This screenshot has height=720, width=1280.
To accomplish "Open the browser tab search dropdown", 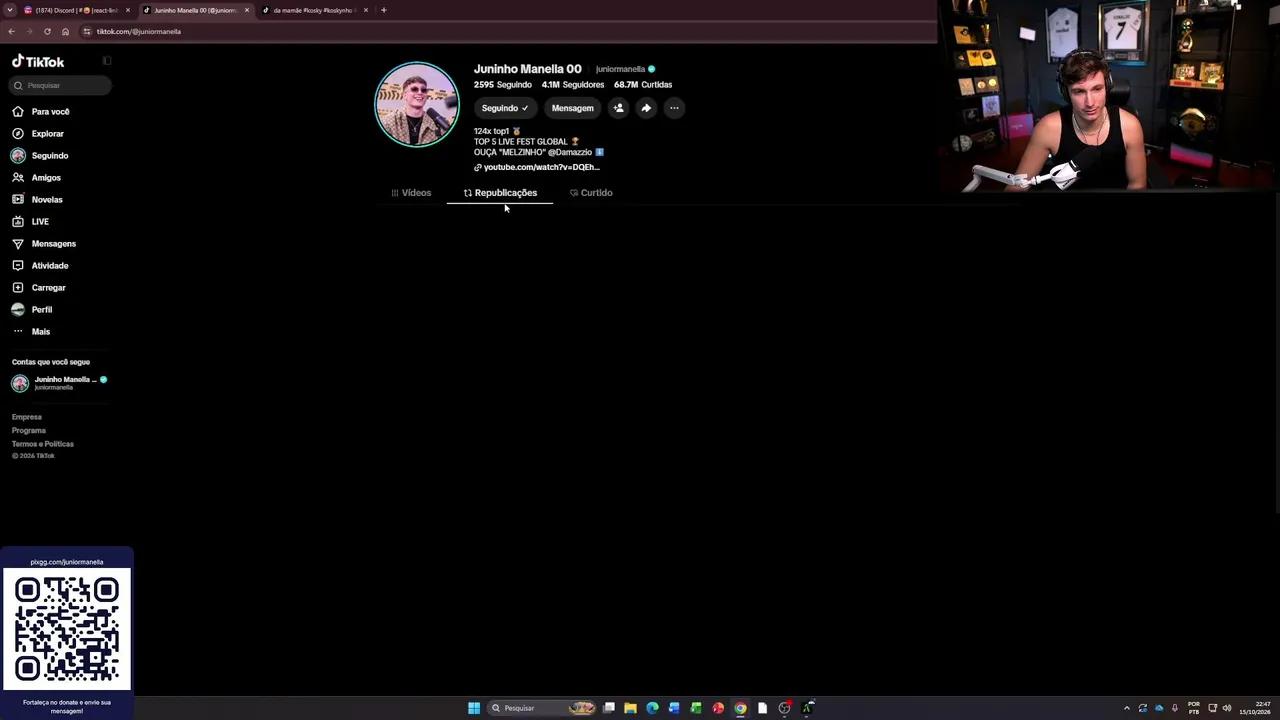I will [x=9, y=10].
